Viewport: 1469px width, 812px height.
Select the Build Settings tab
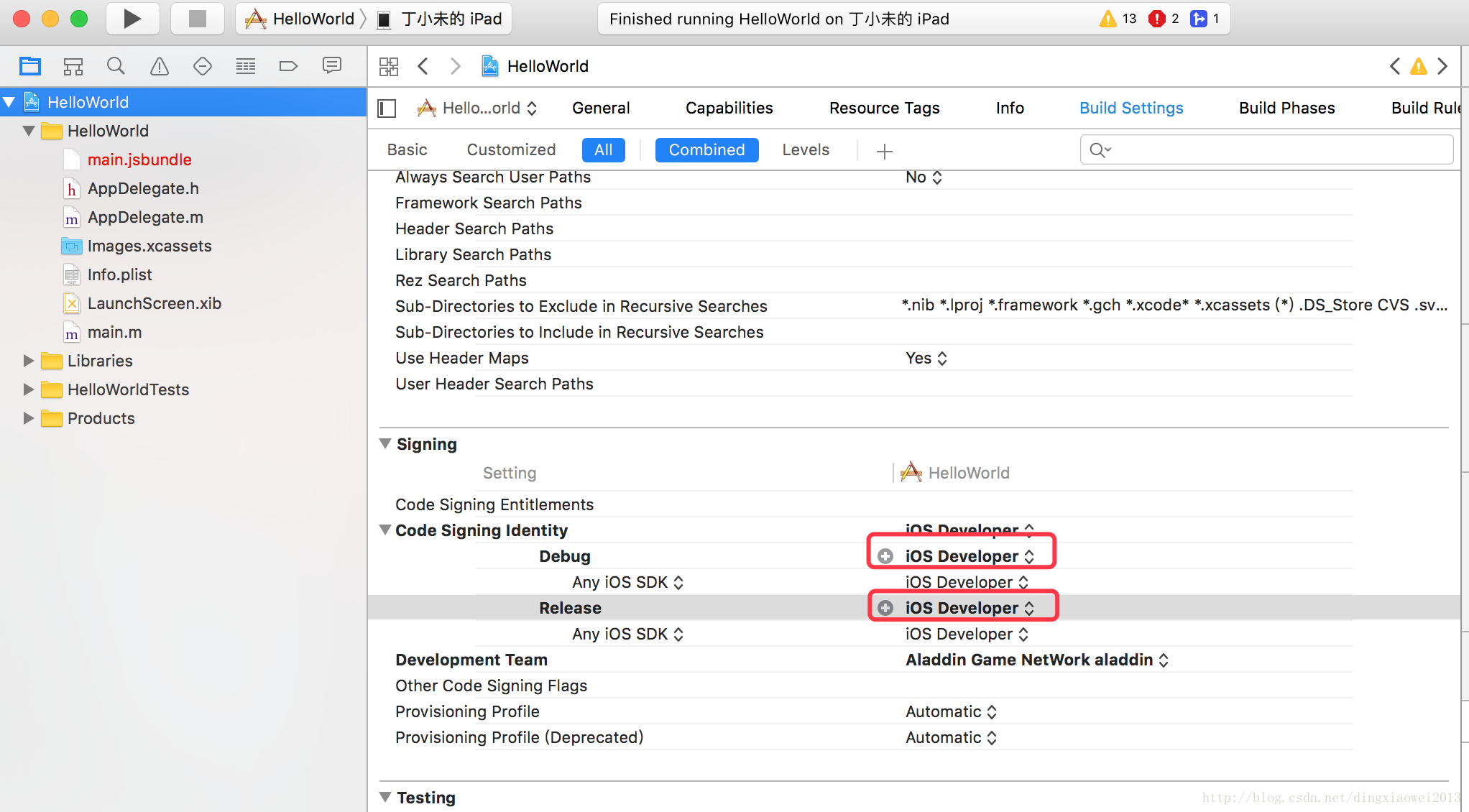[x=1131, y=108]
